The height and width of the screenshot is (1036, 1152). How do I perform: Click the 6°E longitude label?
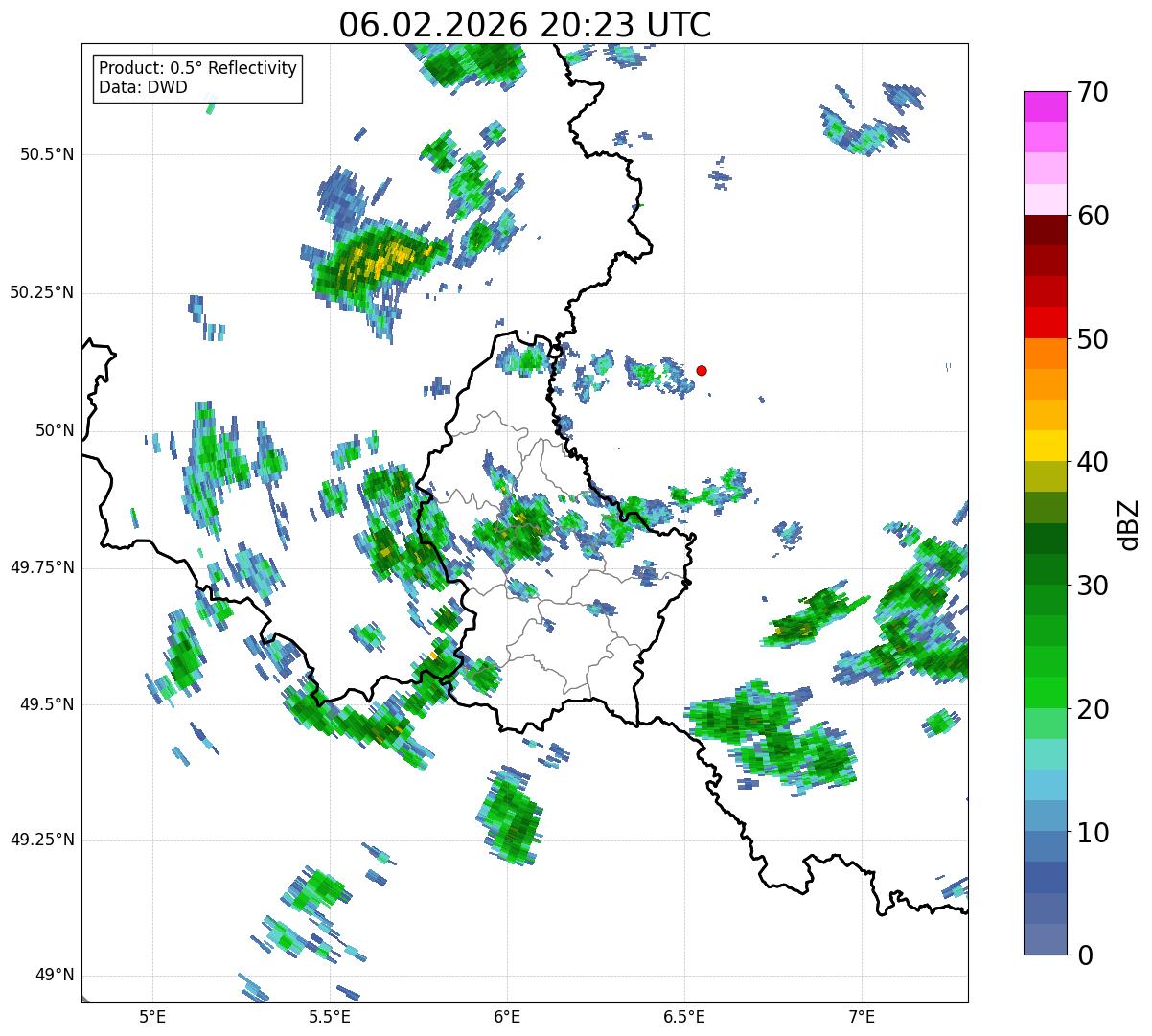click(x=507, y=1016)
